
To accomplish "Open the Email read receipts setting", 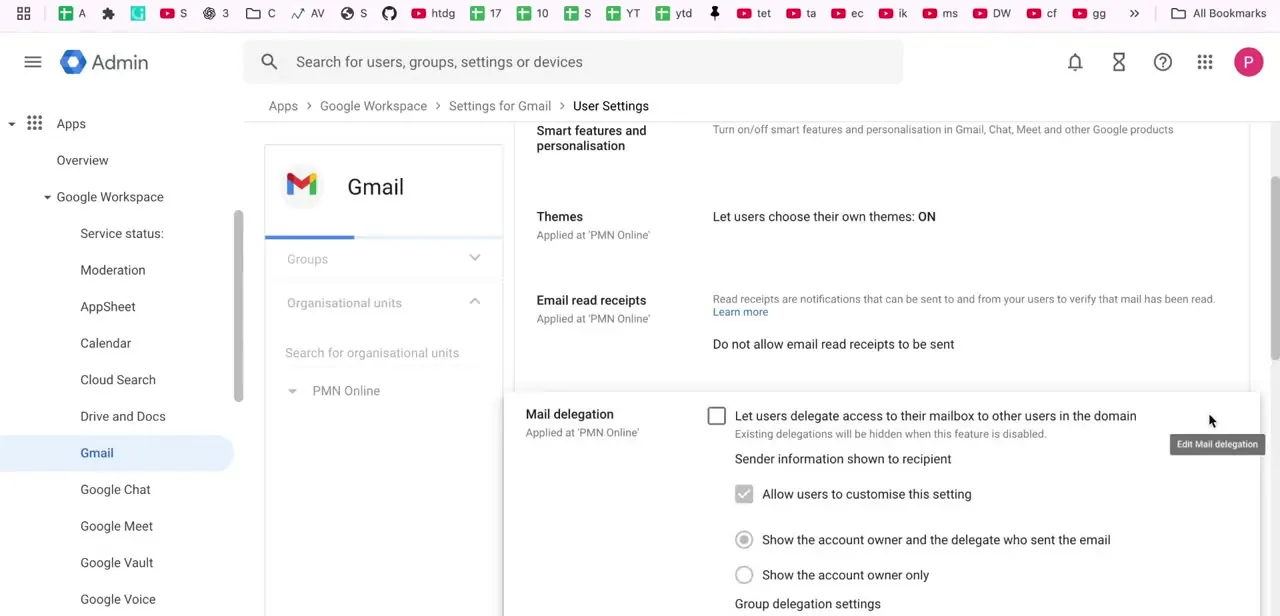I will [881, 321].
